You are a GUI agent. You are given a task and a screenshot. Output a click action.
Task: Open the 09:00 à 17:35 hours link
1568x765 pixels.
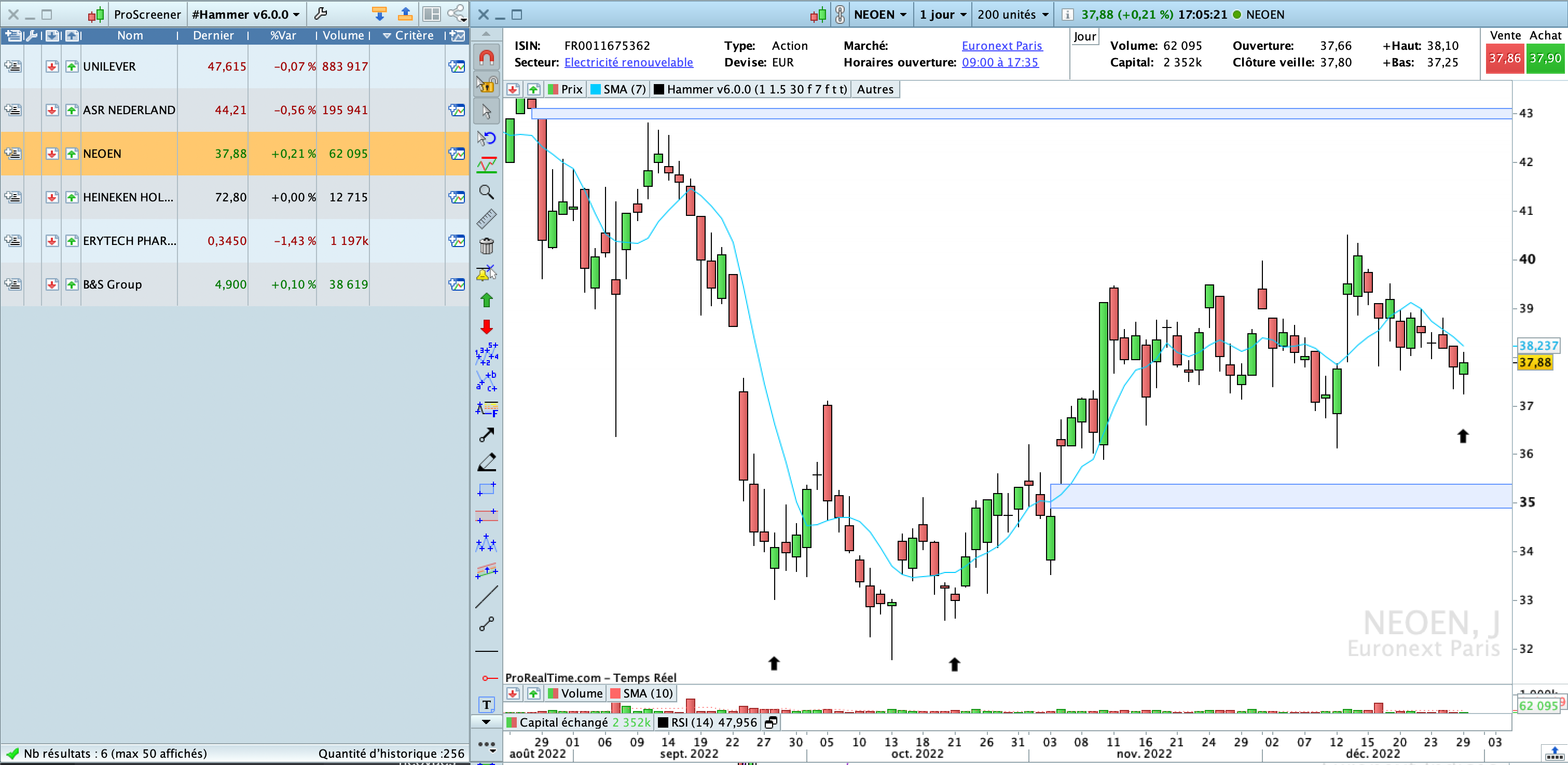click(x=1000, y=62)
